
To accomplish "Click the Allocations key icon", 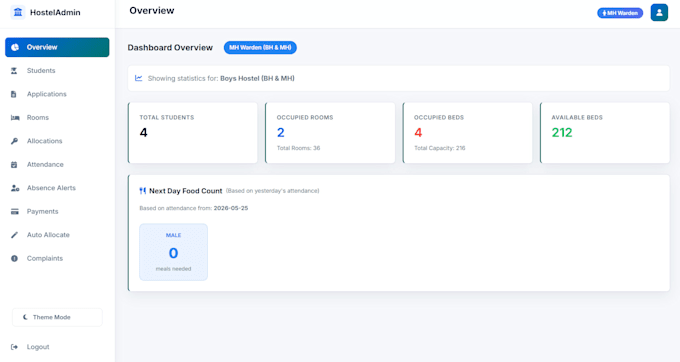I will [x=14, y=141].
